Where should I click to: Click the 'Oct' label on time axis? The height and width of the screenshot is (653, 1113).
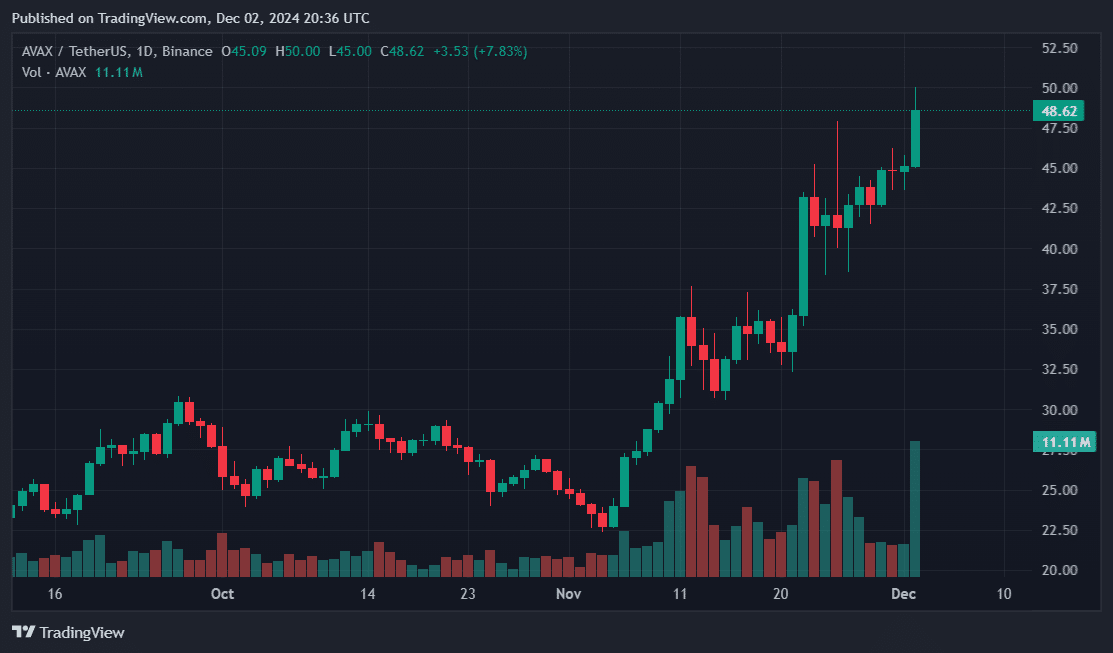tap(222, 593)
